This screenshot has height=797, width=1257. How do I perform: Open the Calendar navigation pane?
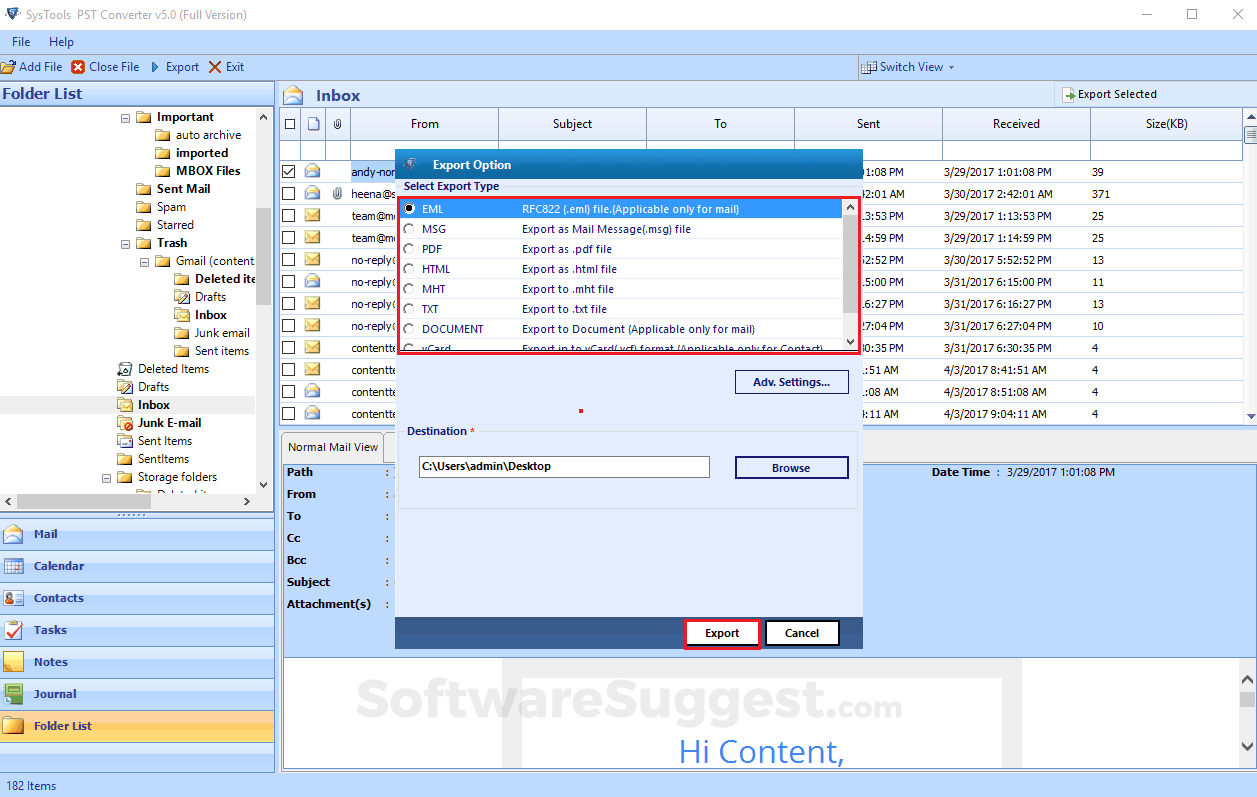[x=58, y=566]
